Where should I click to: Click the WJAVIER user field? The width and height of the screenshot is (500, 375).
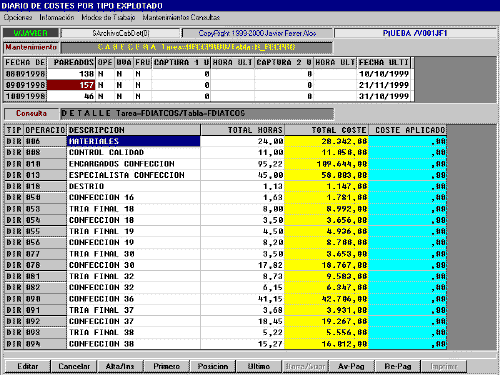click(31, 33)
